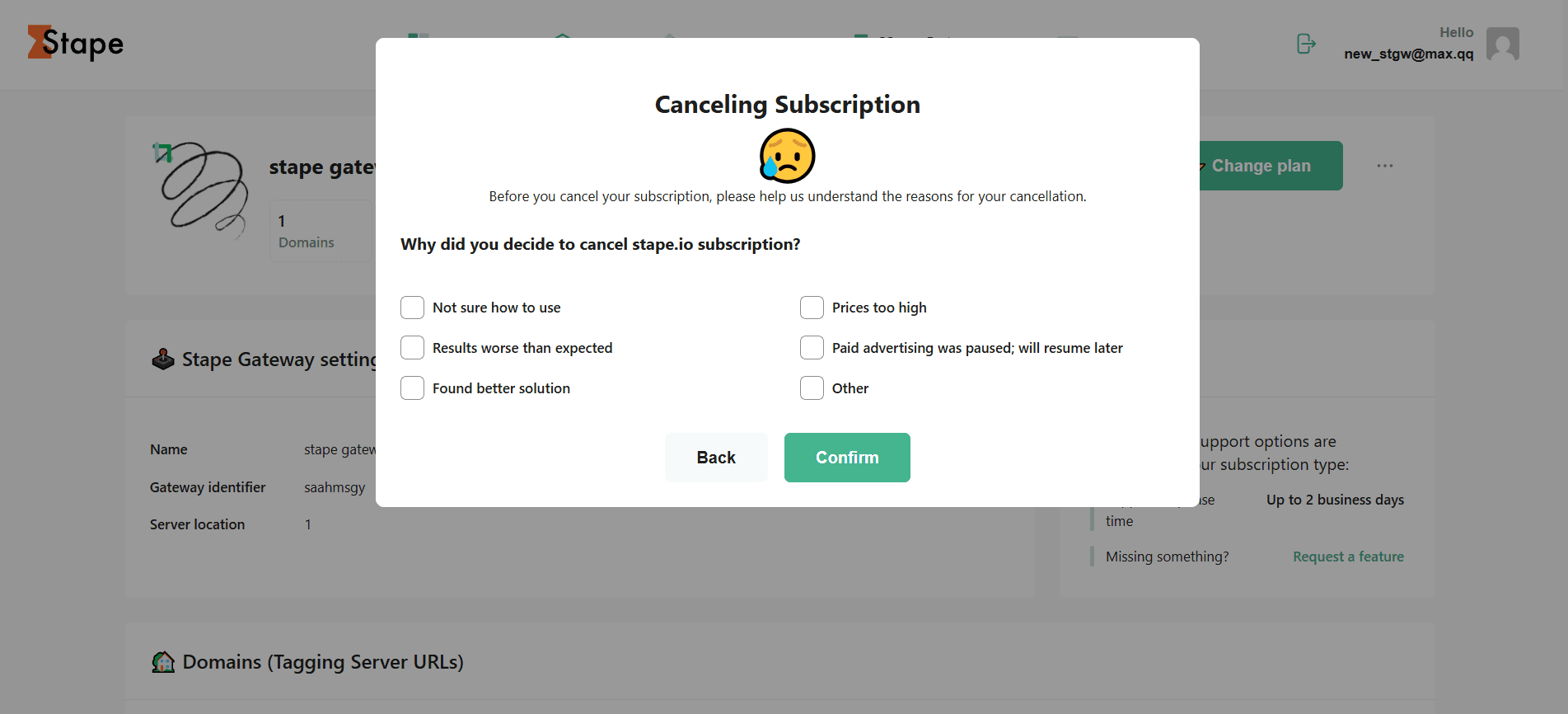Viewport: 1568px width, 714px height.
Task: Select the 'Other' reason checkbox
Action: click(x=812, y=388)
